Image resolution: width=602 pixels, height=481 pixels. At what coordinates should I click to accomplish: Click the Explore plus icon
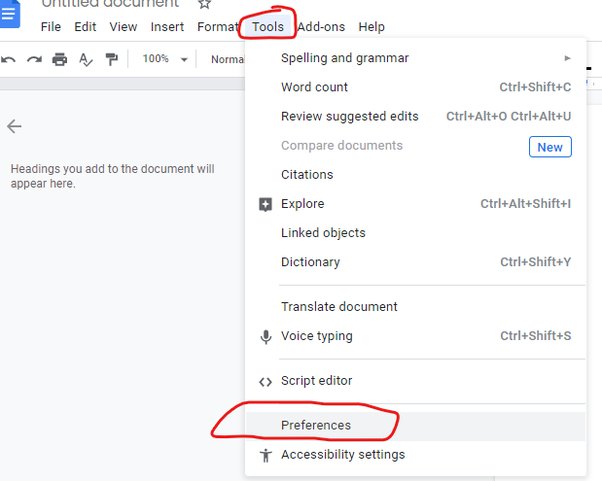coord(265,204)
